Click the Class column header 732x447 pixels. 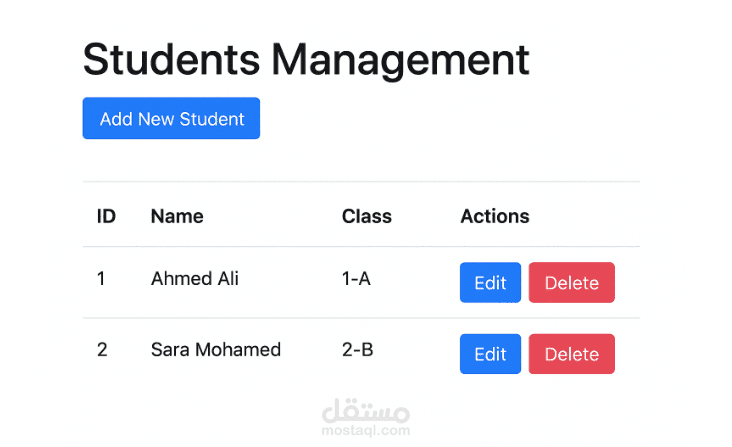coord(366,216)
